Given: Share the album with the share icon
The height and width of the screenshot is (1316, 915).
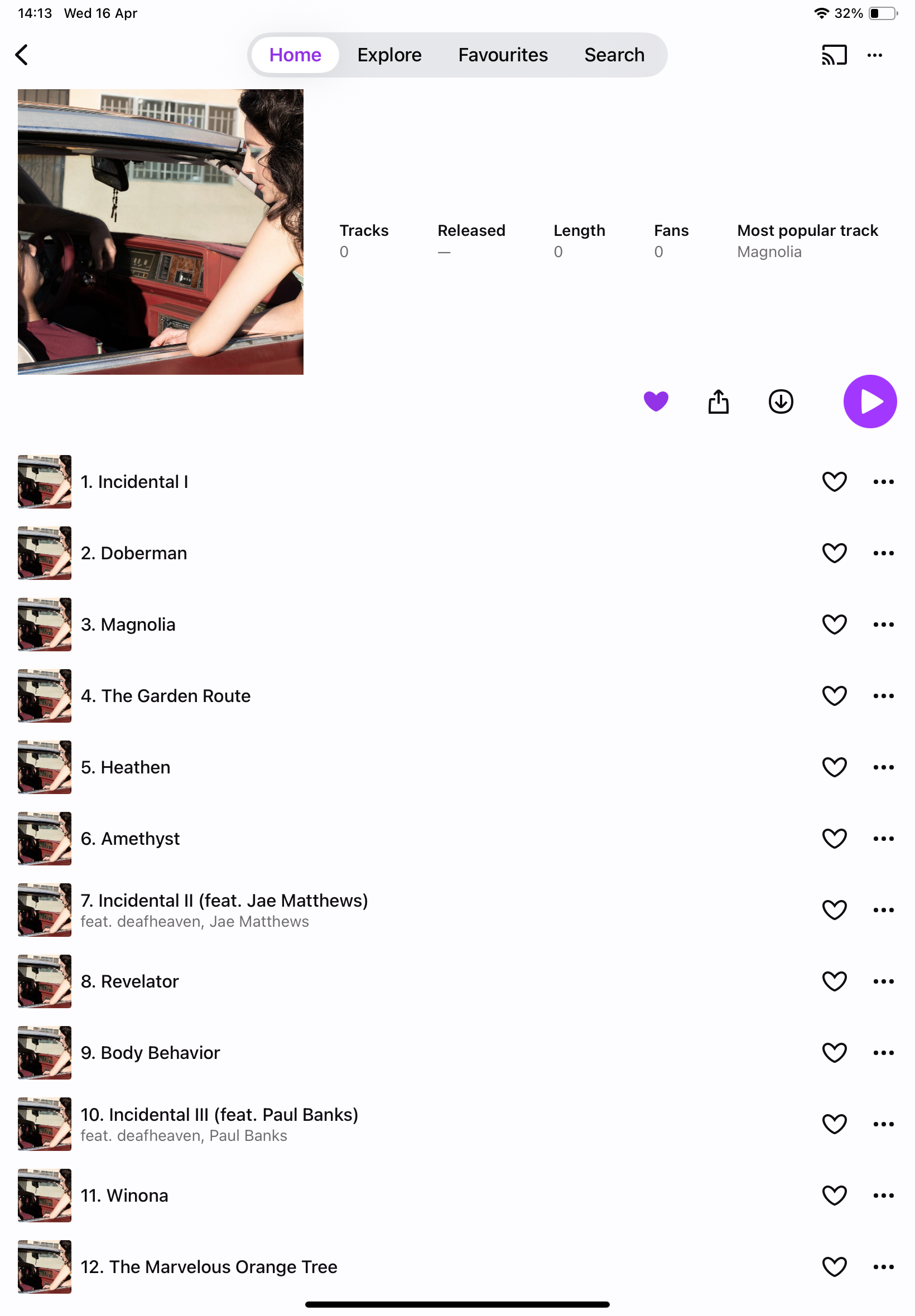Looking at the screenshot, I should [x=718, y=401].
